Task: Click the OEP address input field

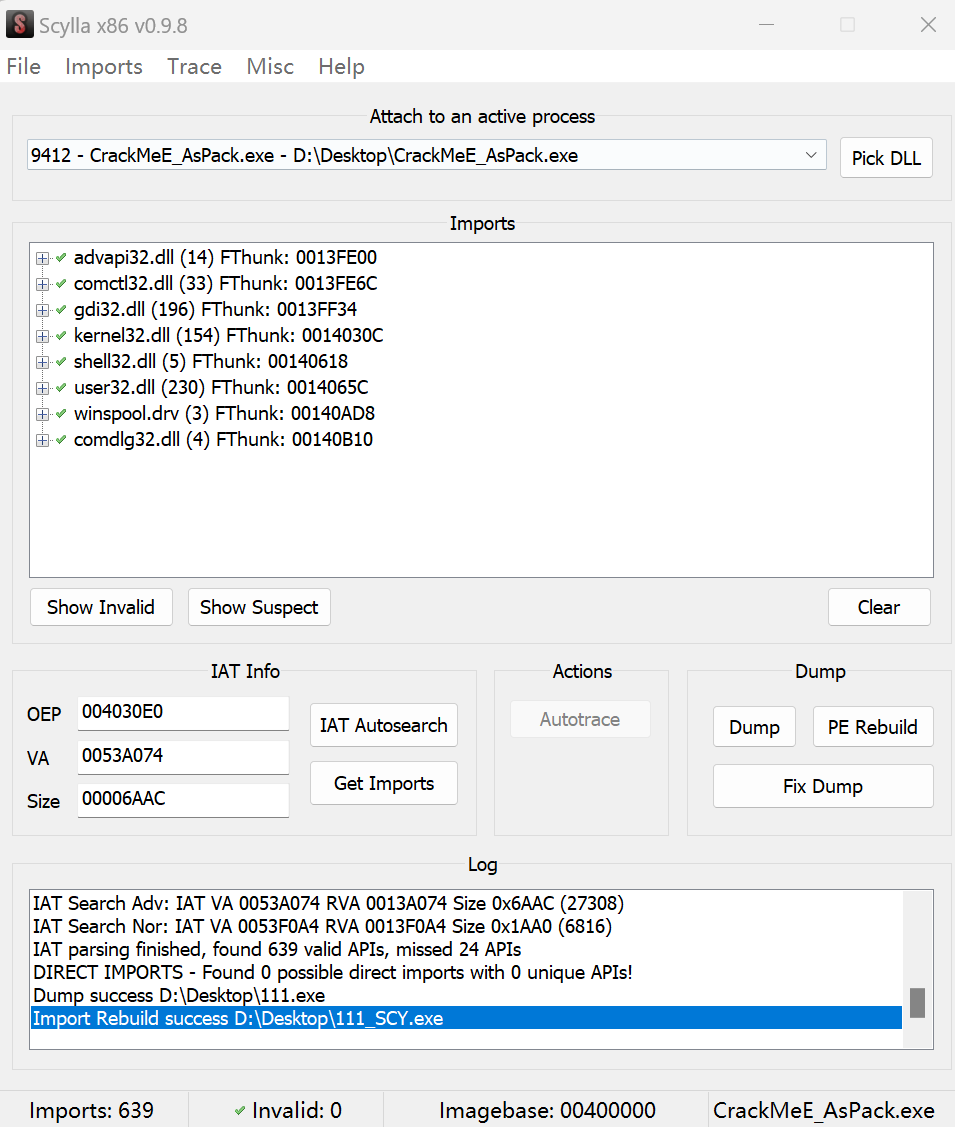Action: click(183, 713)
